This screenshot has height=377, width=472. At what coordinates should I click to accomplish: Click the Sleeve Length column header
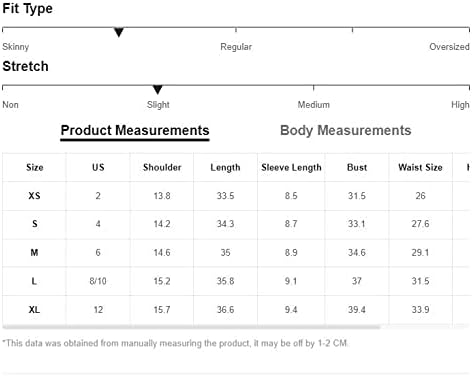(291, 167)
